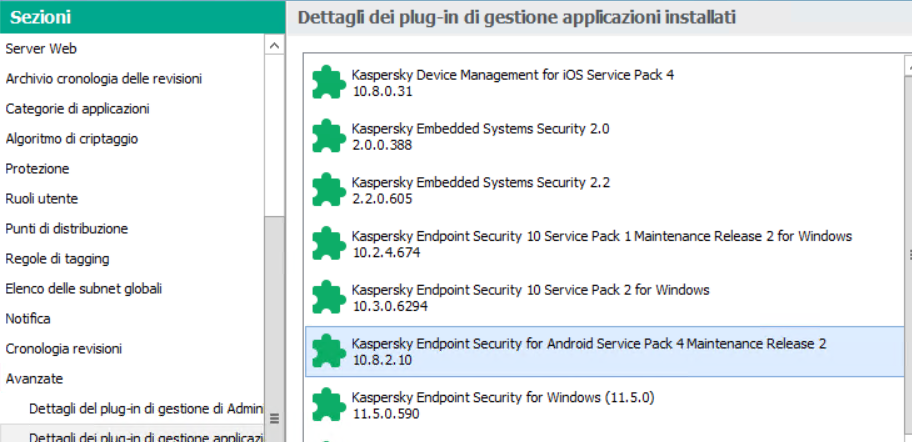
Task: Select Ruoli utente in sidebar
Action: (41, 198)
